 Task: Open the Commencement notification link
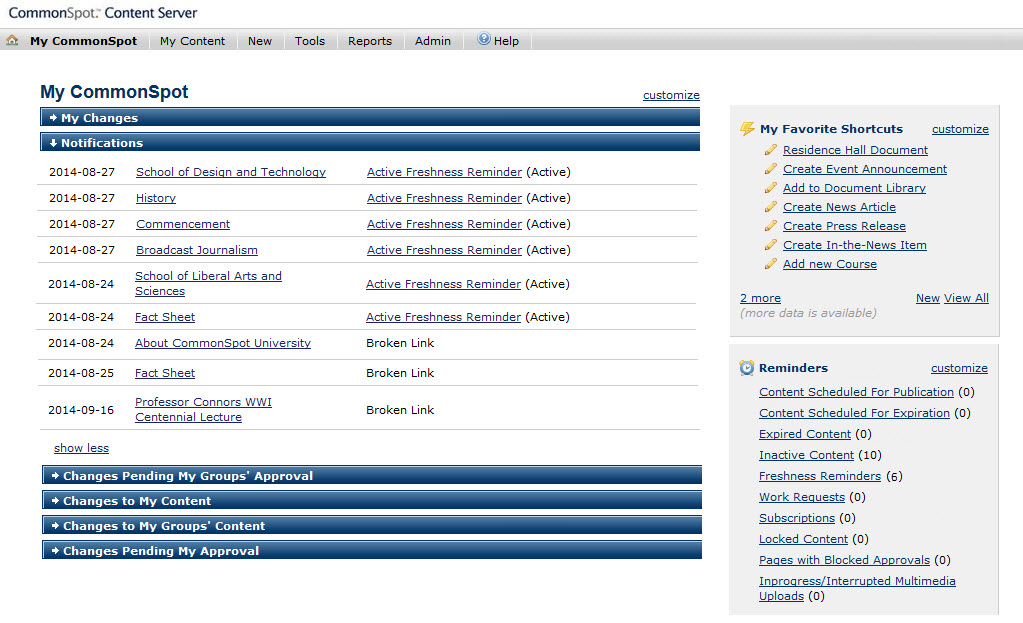183,224
